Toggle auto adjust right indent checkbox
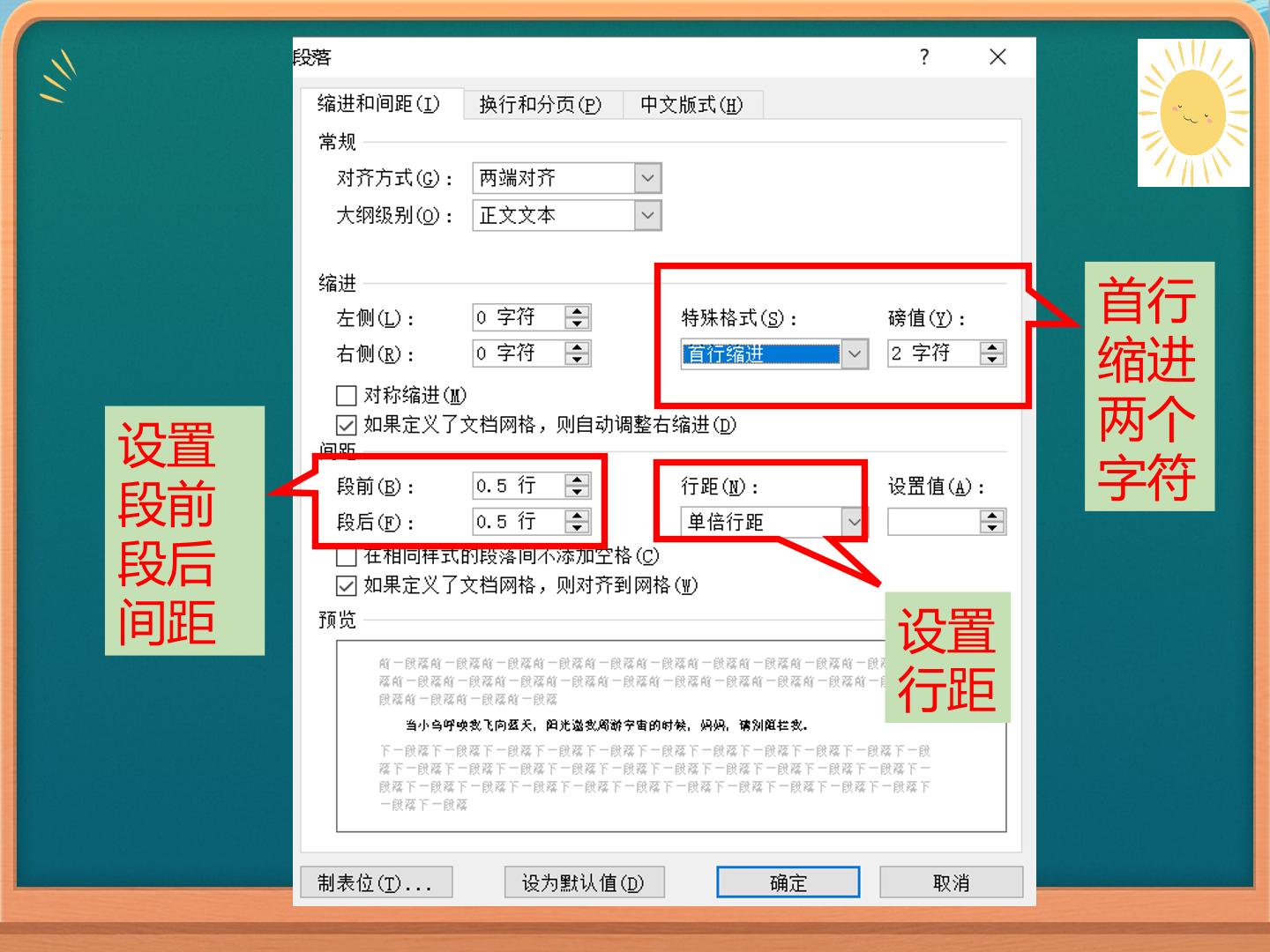Viewport: 1270px width, 952px height. (x=347, y=425)
